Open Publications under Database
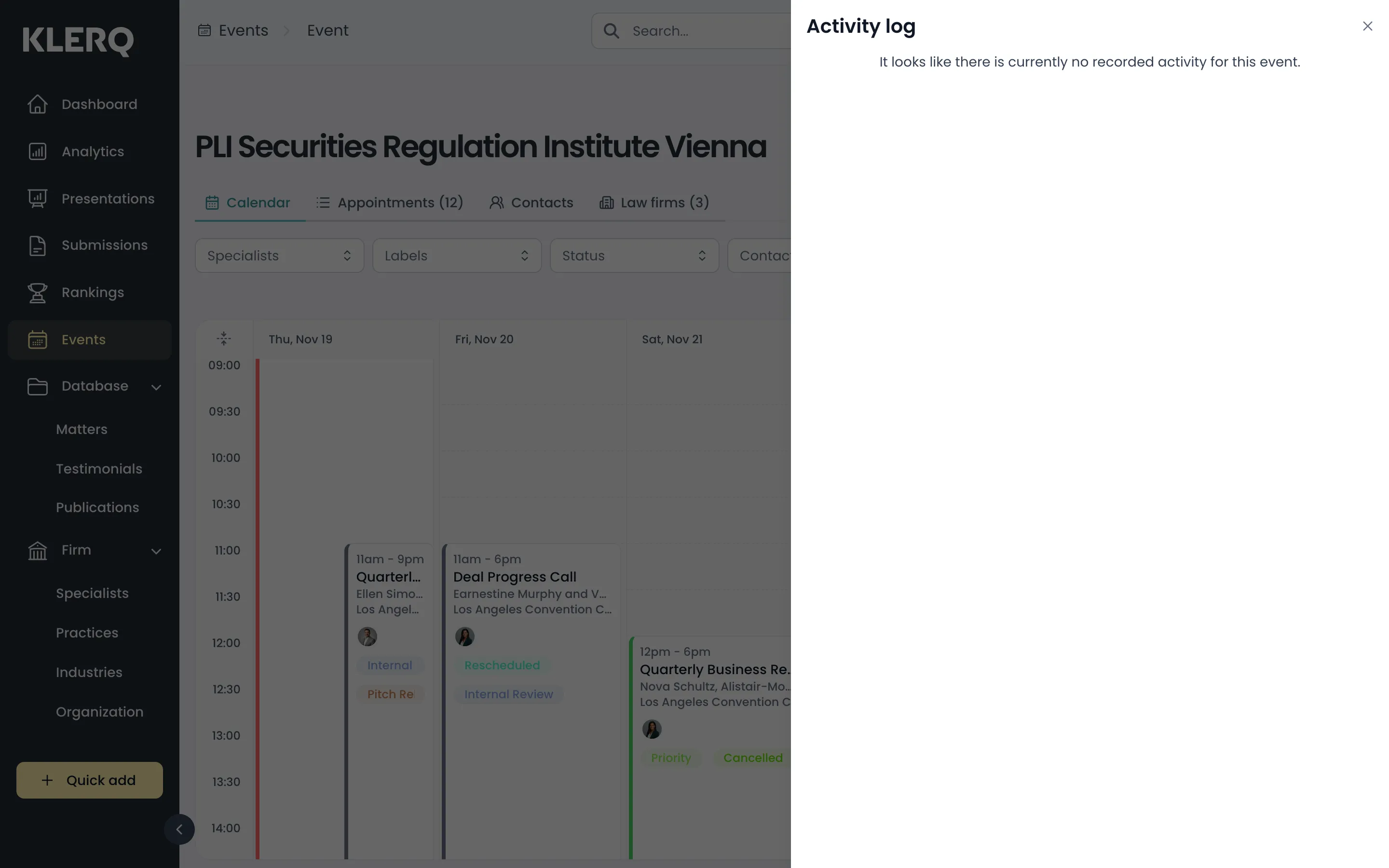Viewport: 1389px width, 868px height. [97, 507]
